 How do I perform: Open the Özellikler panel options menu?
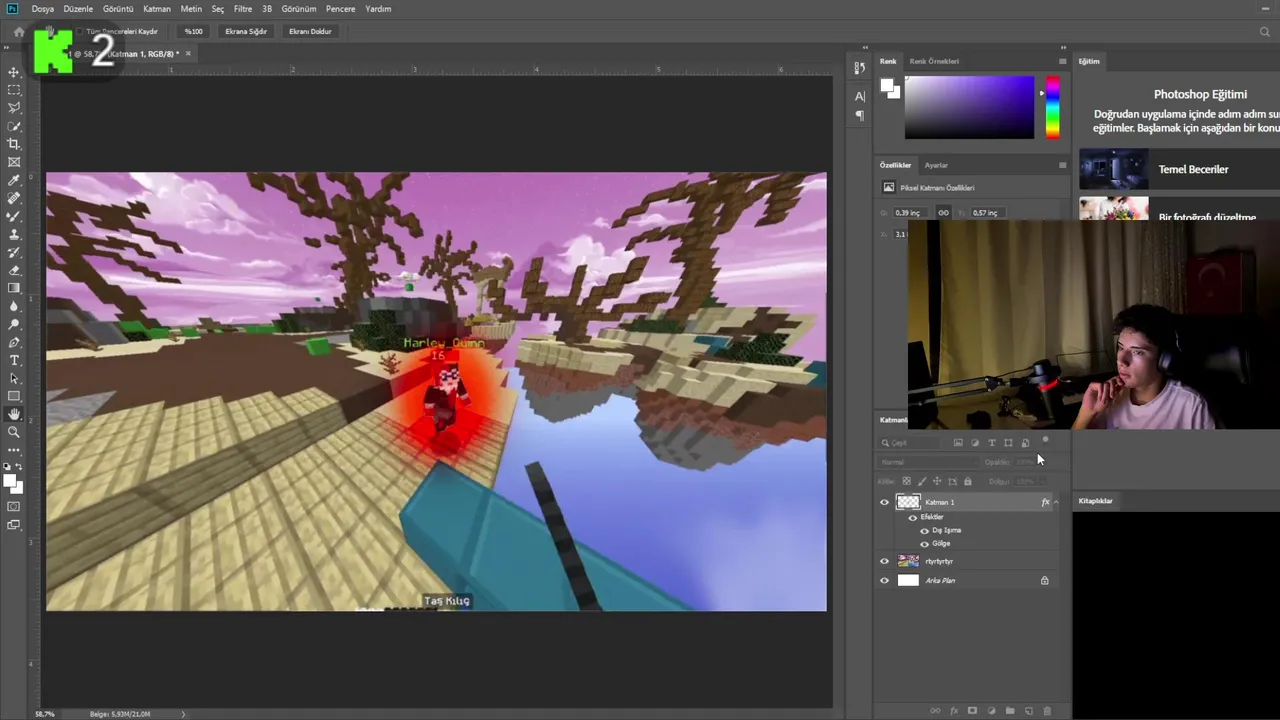(1062, 166)
